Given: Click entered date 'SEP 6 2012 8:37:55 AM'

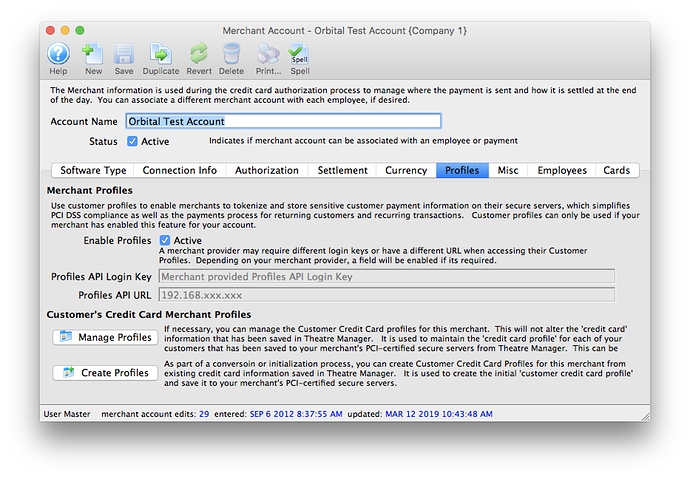Looking at the screenshot, I should point(296,414).
